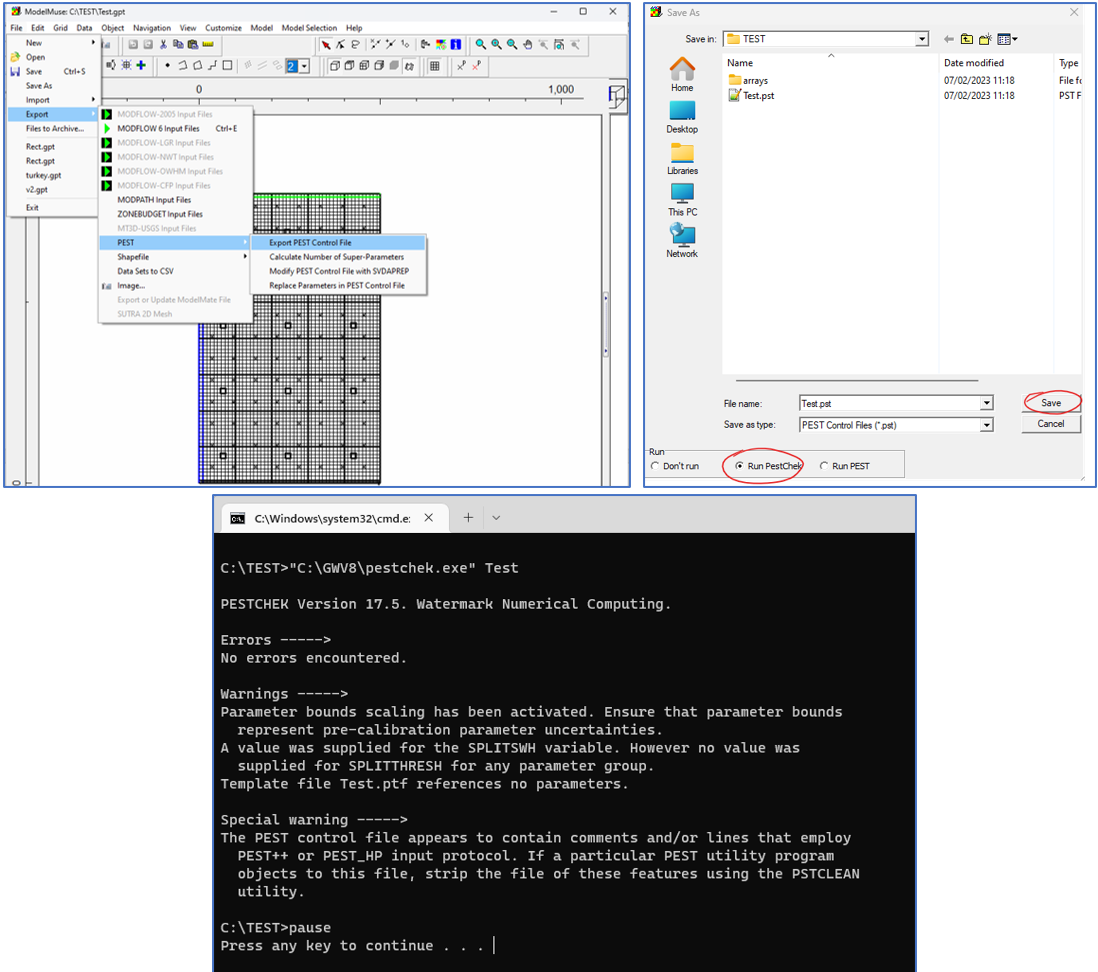Select Test.pst in the file list
This screenshot has width=1098, height=972.
click(751, 96)
